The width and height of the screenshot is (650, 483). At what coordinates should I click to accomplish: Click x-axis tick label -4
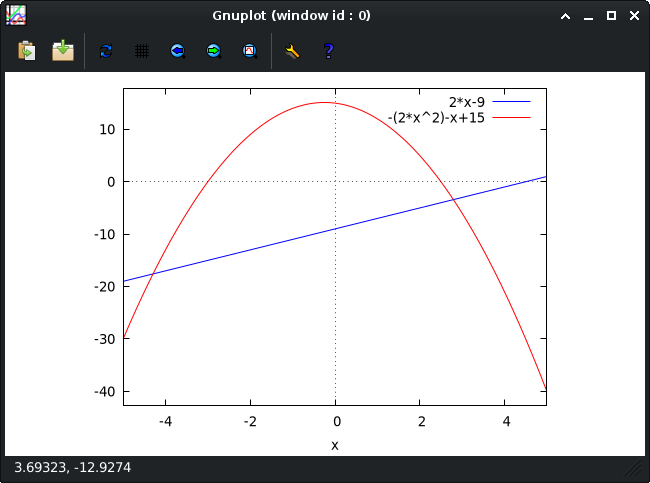point(165,422)
